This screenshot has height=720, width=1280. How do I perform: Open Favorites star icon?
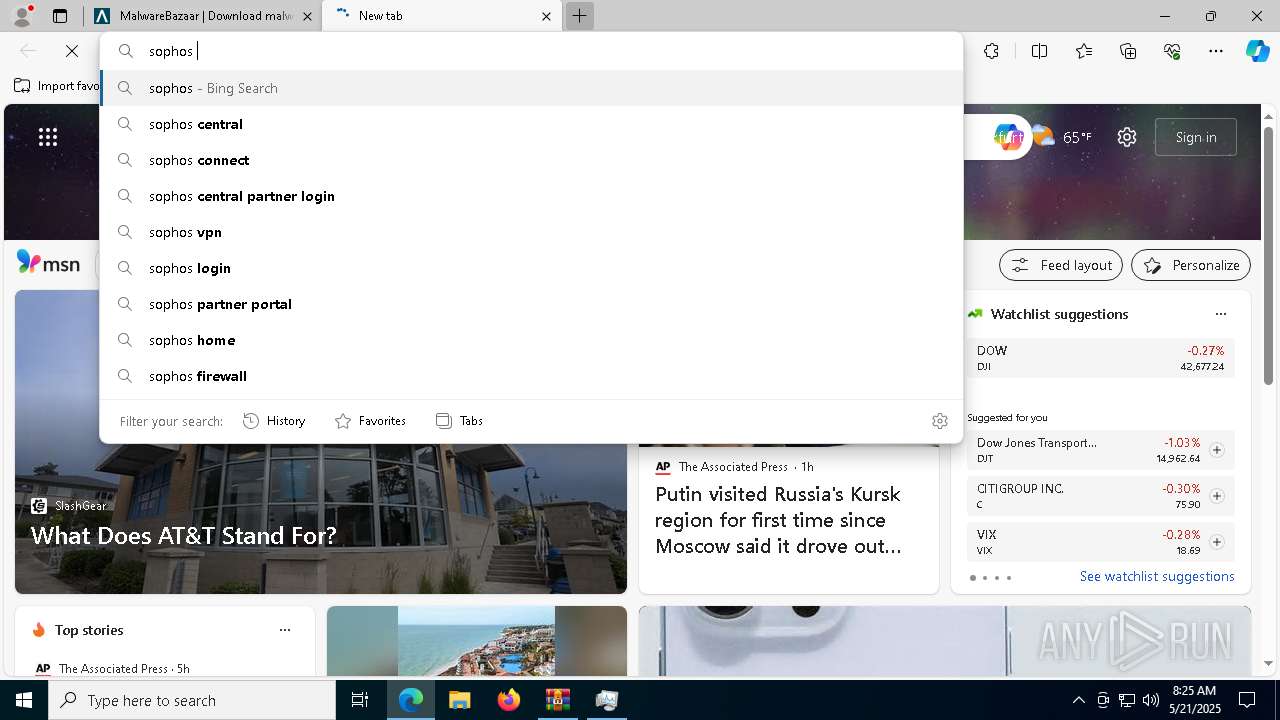(1084, 51)
